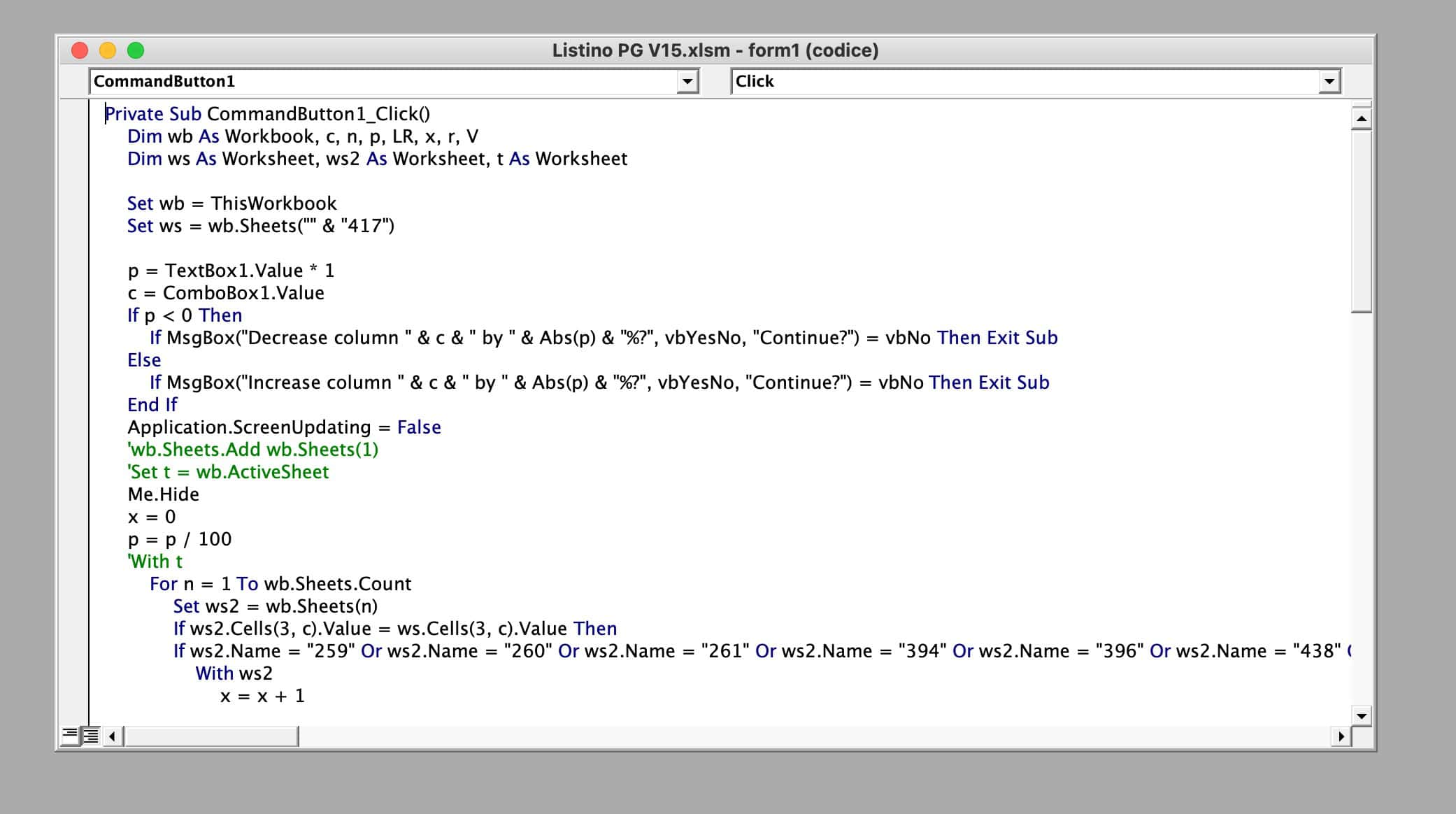The height and width of the screenshot is (814, 1456).
Task: Click the line "Private Sub CommandButton1_Click()"
Action: 267,114
